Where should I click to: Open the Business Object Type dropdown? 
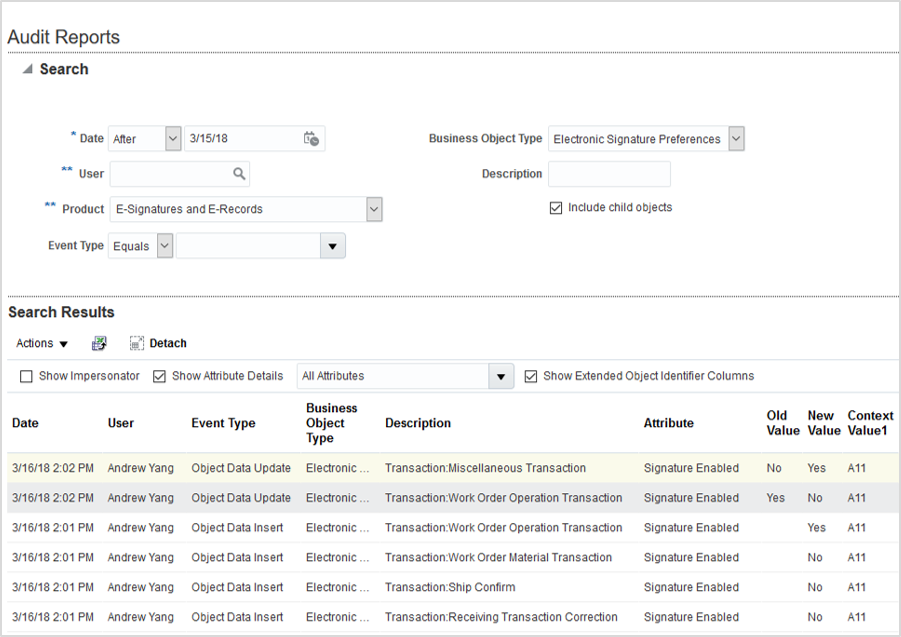pyautogui.click(x=736, y=139)
